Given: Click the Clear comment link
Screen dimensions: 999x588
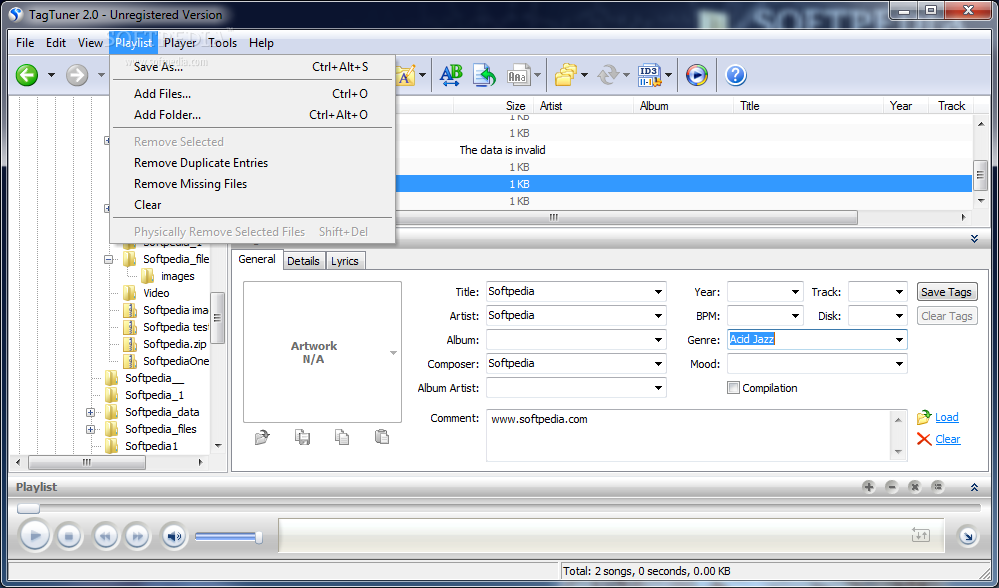Looking at the screenshot, I should [x=947, y=439].
